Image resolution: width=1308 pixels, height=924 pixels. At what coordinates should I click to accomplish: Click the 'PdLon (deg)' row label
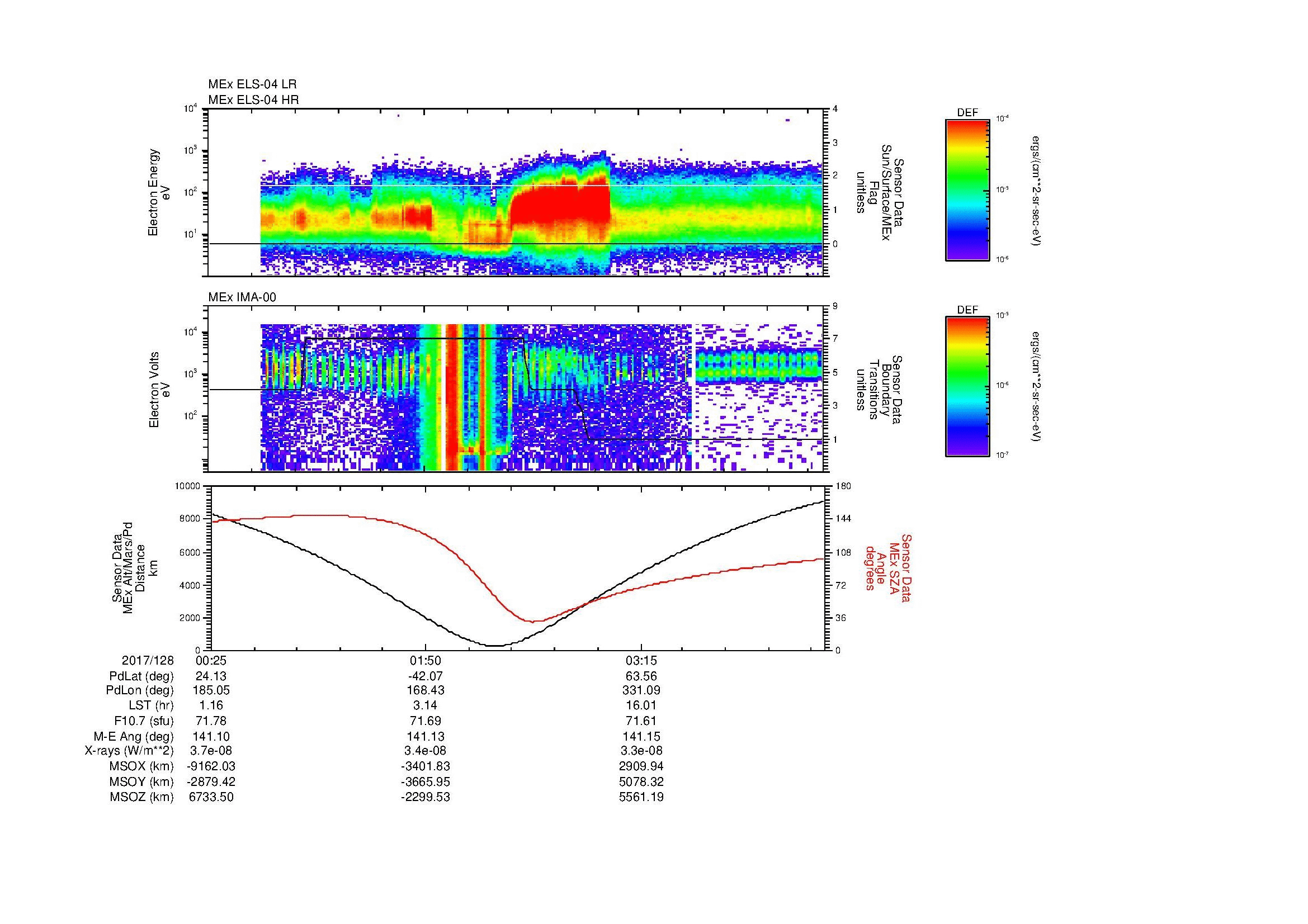141,690
